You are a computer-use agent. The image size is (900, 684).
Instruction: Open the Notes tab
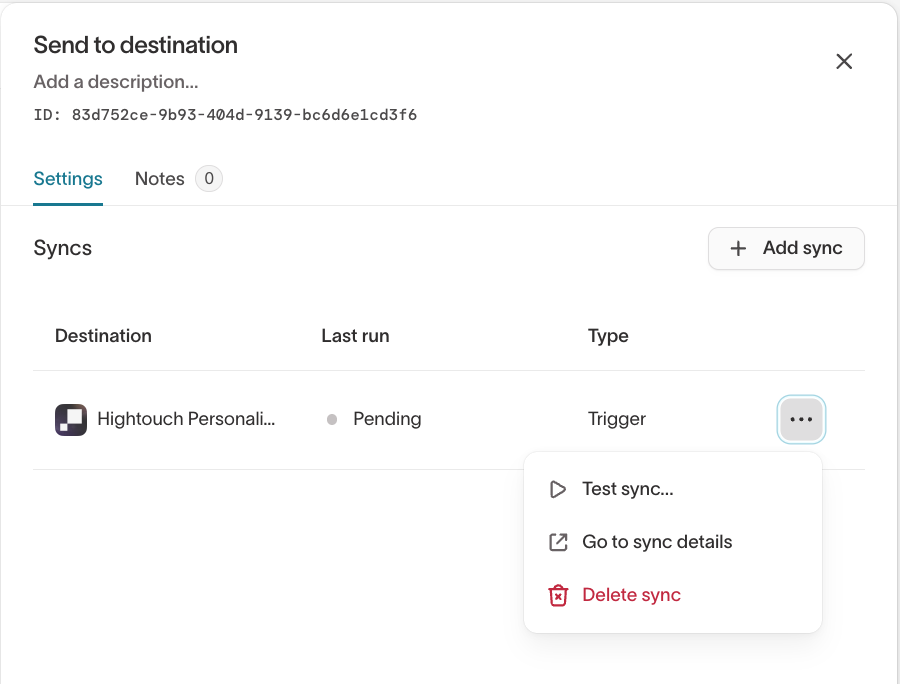(159, 179)
